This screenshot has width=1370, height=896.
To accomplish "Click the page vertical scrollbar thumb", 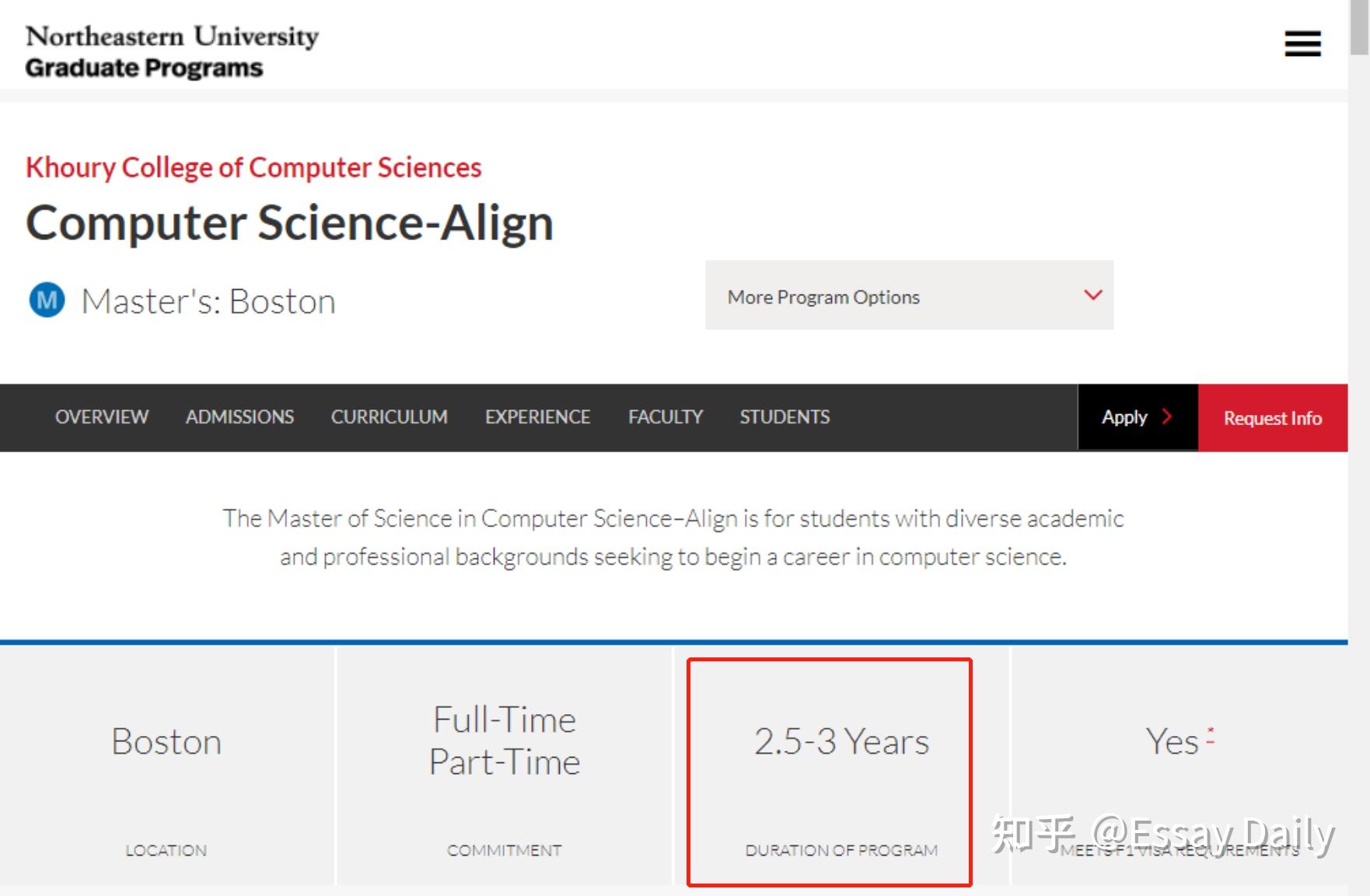I will (1359, 27).
